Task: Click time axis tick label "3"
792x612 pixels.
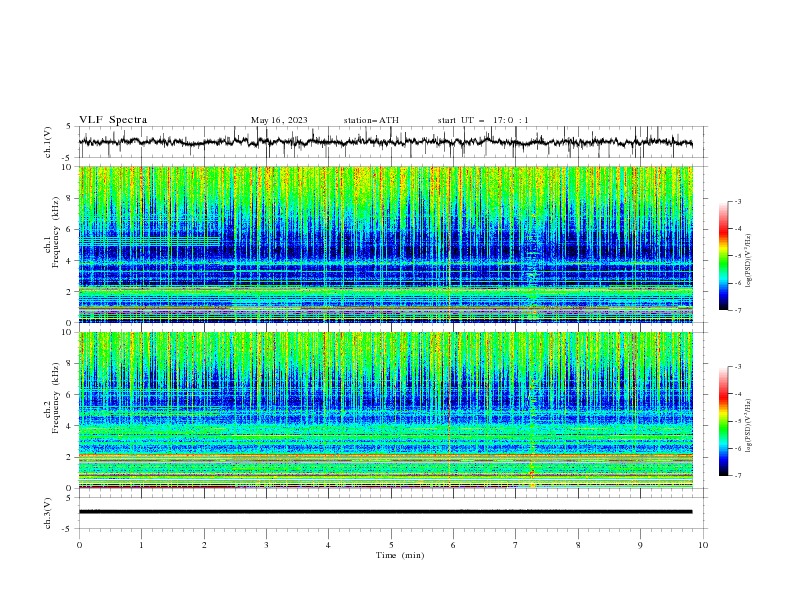Action: [266, 545]
